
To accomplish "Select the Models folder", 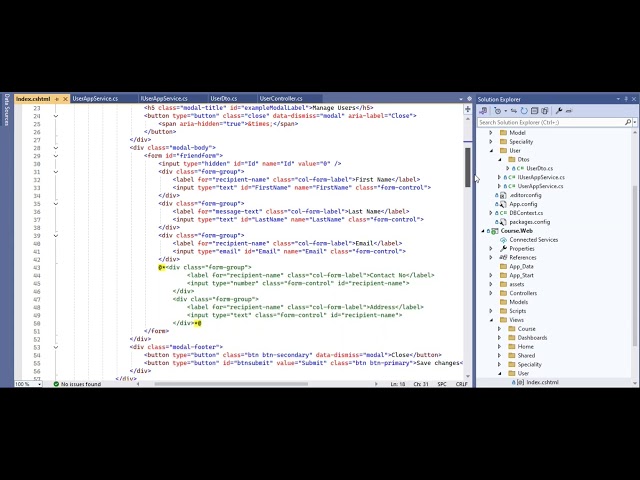I will click(518, 302).
